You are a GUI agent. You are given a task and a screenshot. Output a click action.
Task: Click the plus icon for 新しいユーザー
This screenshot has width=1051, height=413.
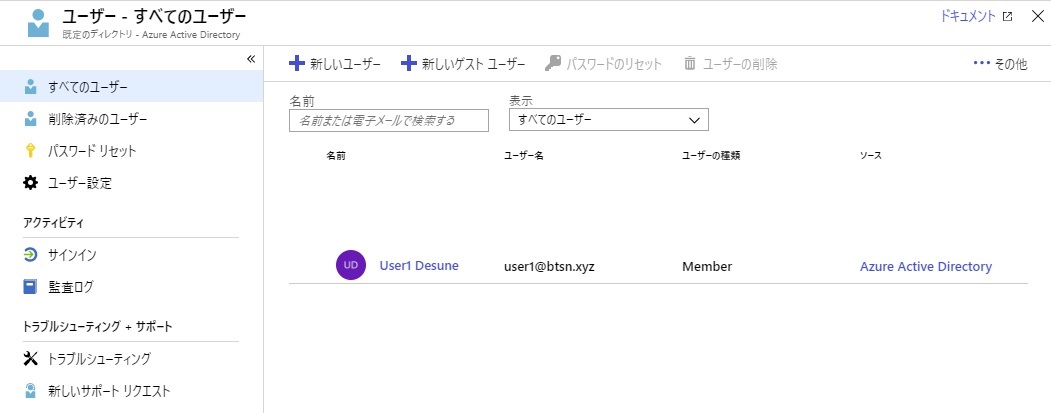coord(297,64)
